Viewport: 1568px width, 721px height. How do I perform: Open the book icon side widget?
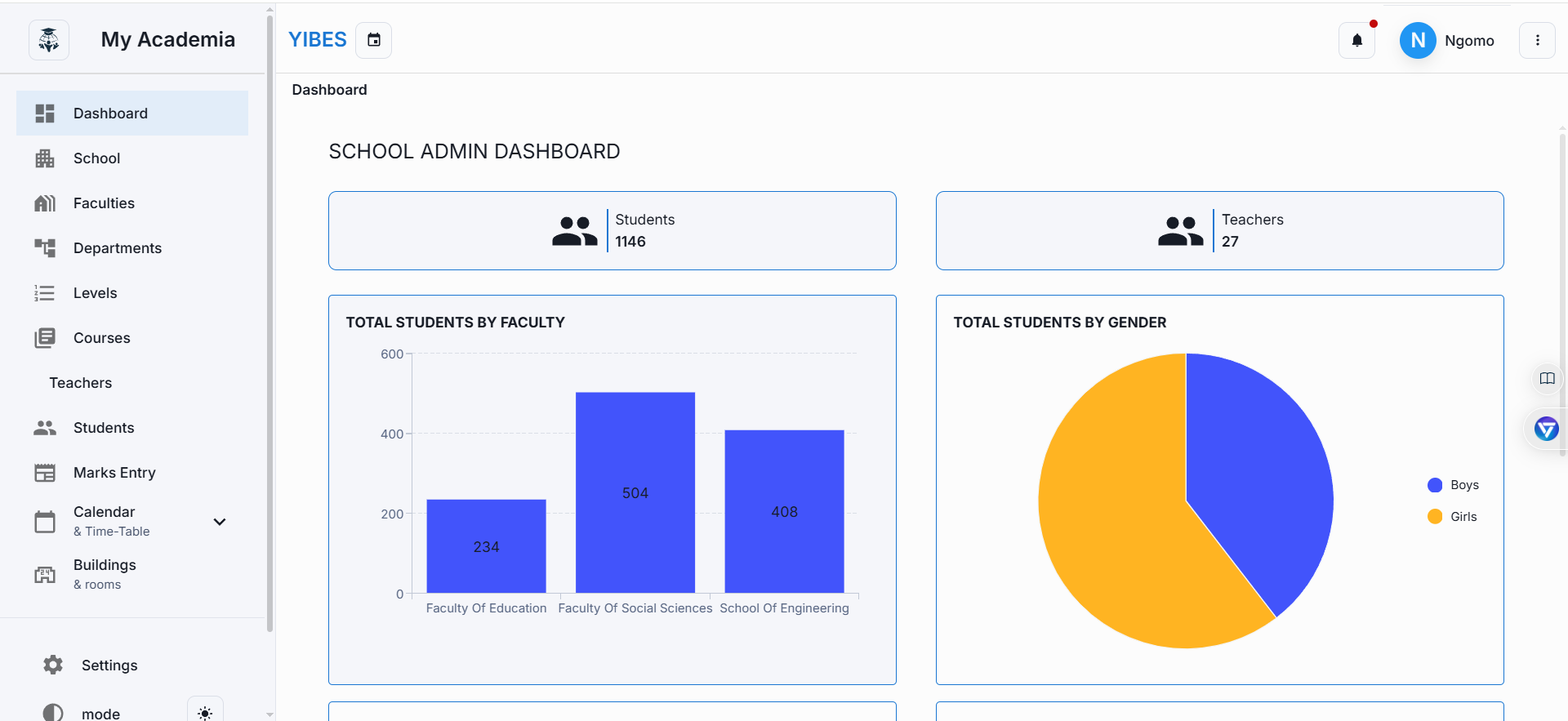[1547, 378]
